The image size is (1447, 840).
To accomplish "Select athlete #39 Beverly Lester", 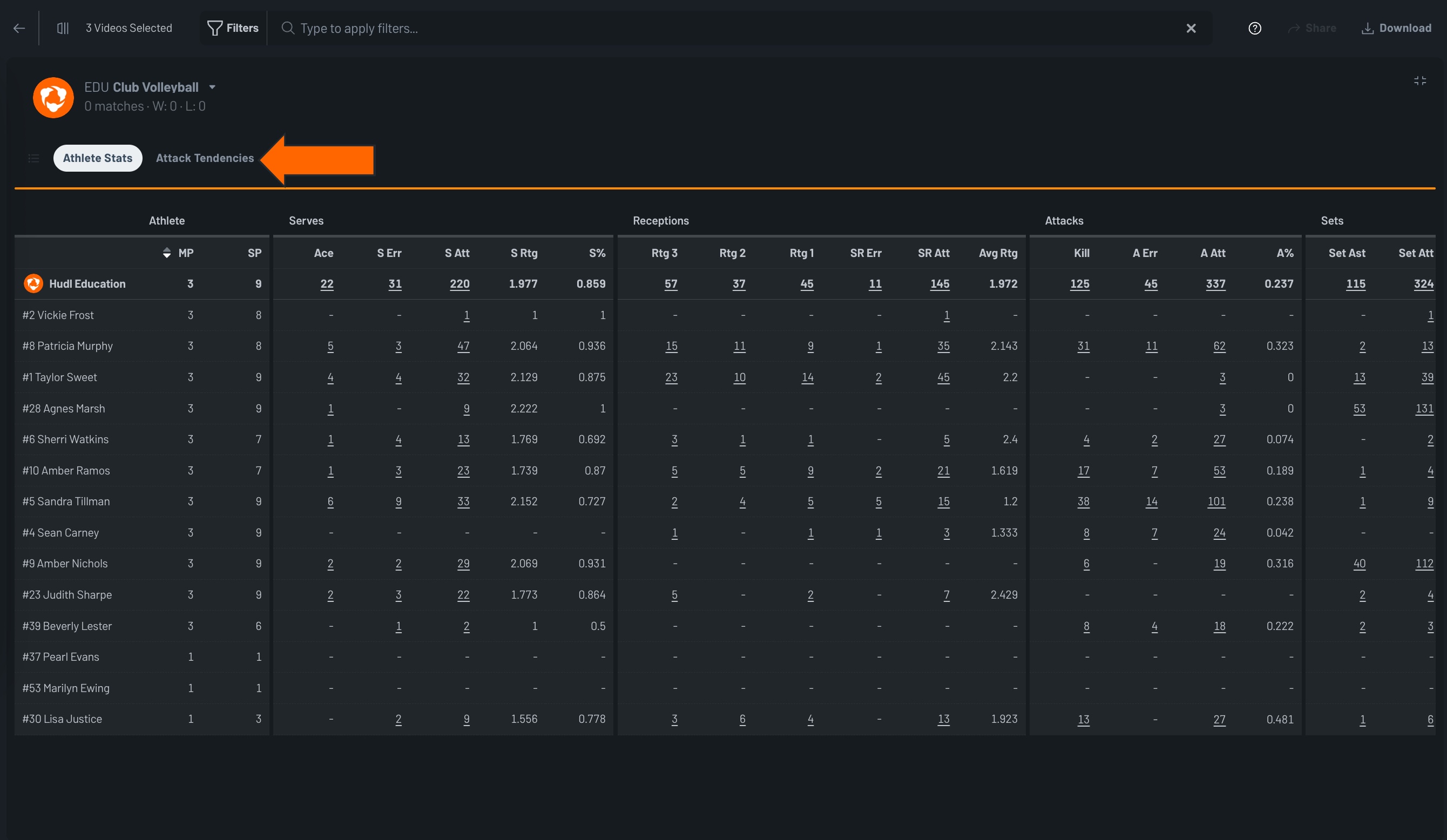I will click(x=67, y=626).
